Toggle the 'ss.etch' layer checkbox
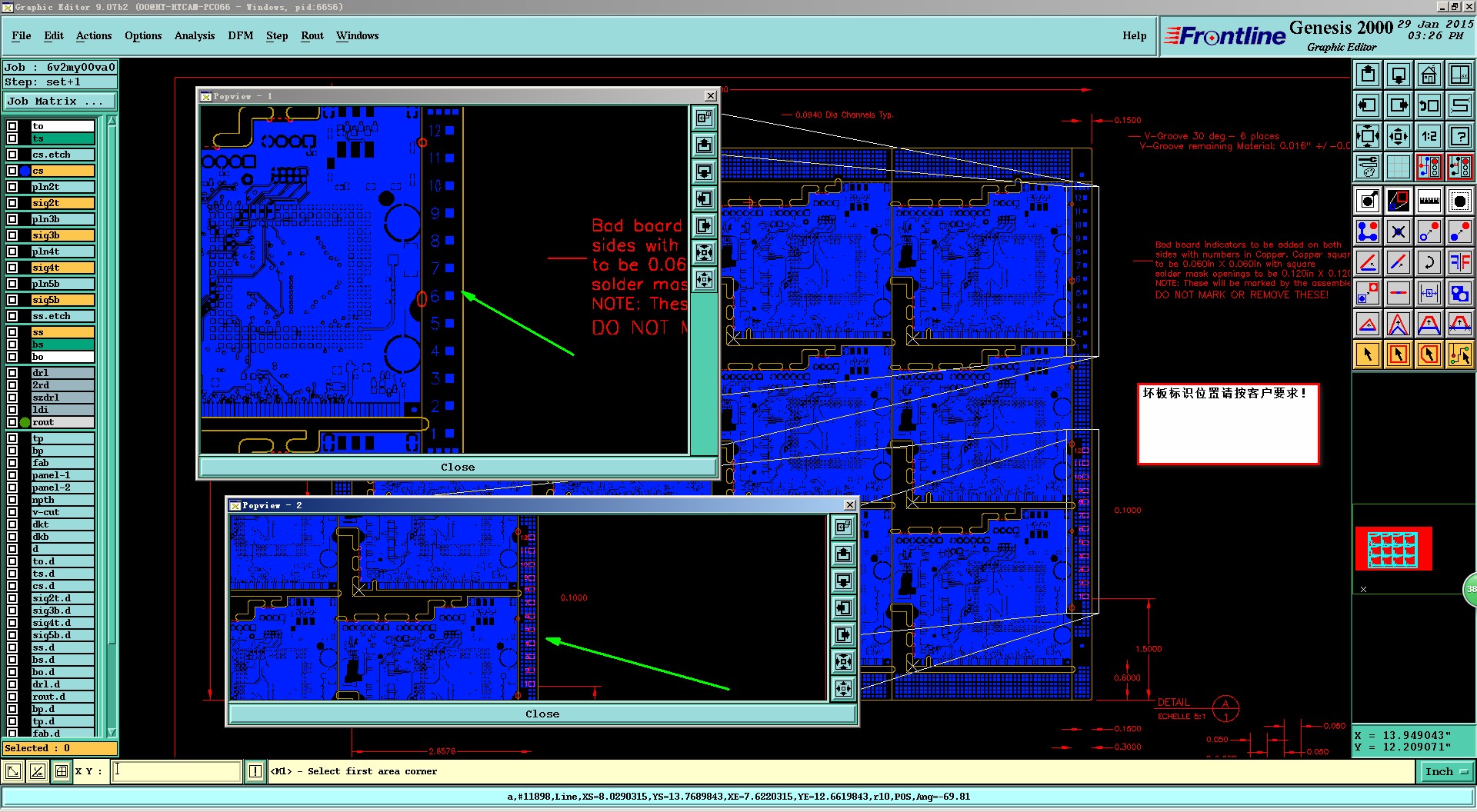This screenshot has height=812, width=1477. point(12,316)
